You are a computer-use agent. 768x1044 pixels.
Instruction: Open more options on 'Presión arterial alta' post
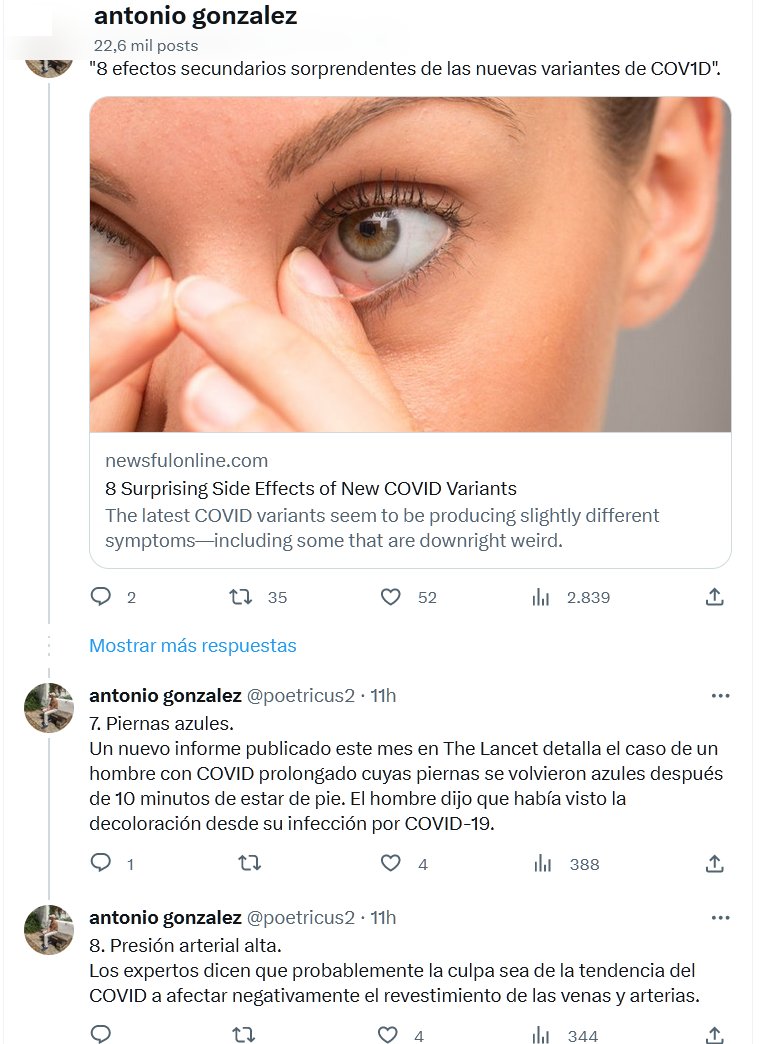click(x=720, y=917)
